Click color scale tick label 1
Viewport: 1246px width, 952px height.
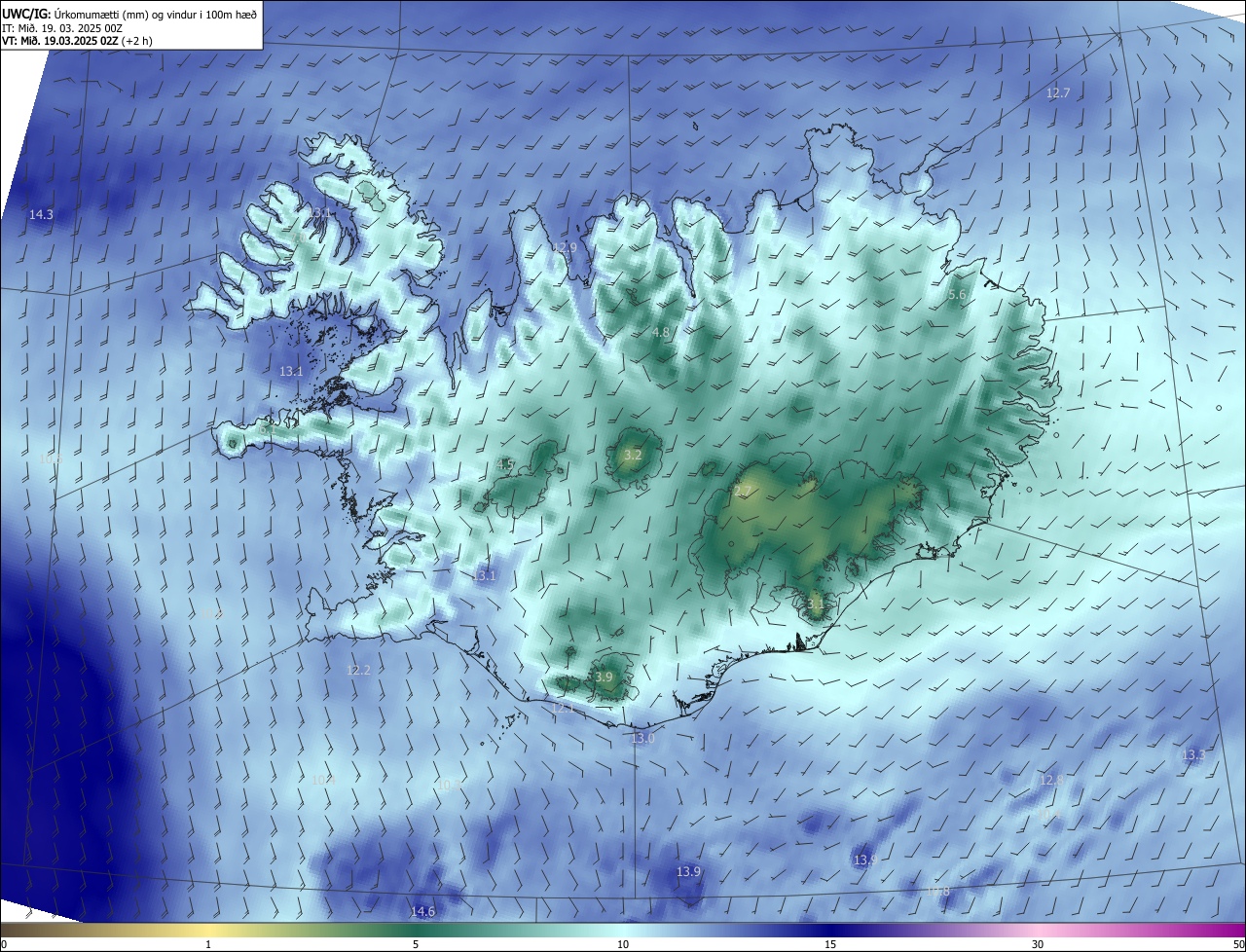pos(208,944)
